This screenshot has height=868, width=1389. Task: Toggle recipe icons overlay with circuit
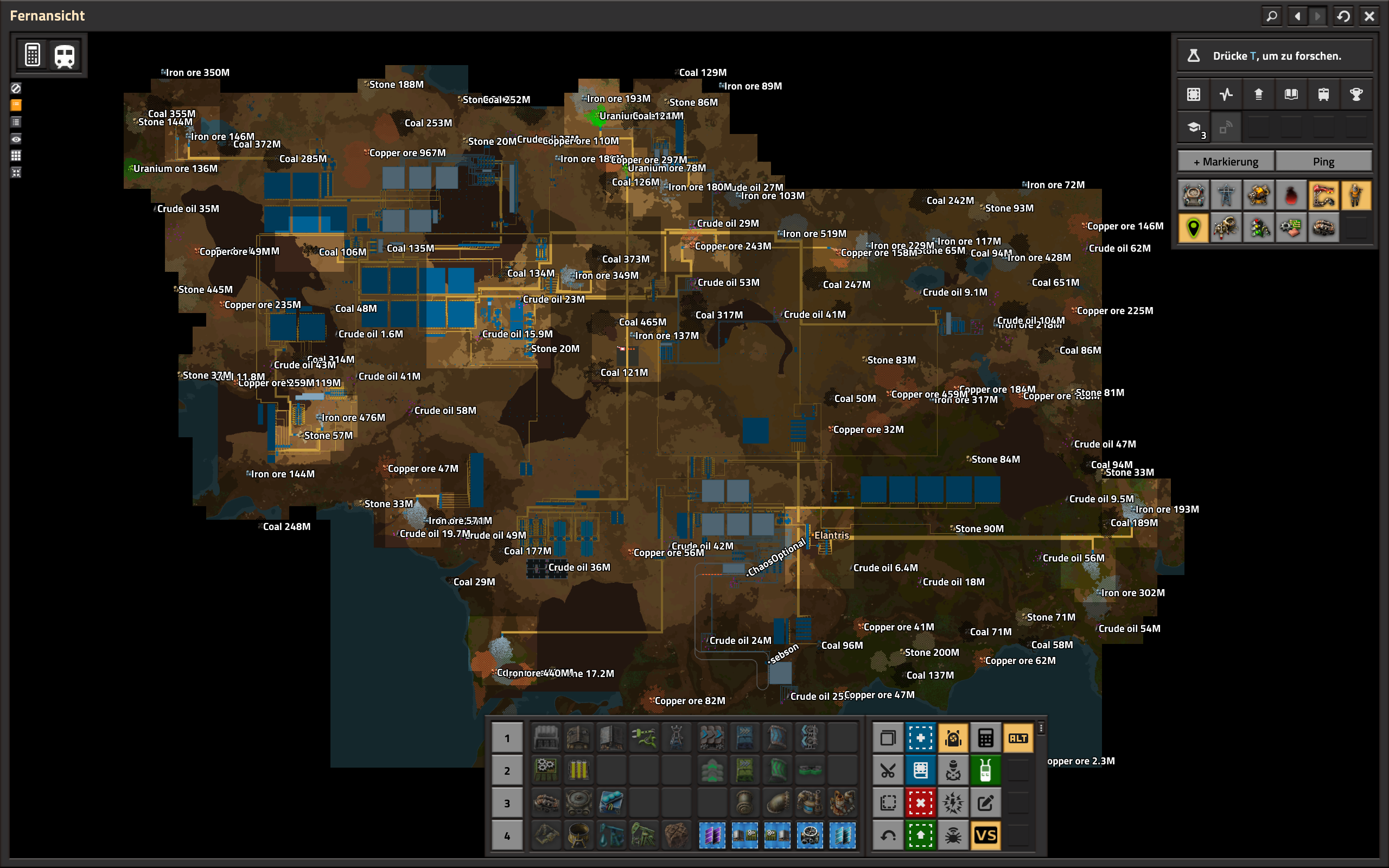pos(1291,228)
